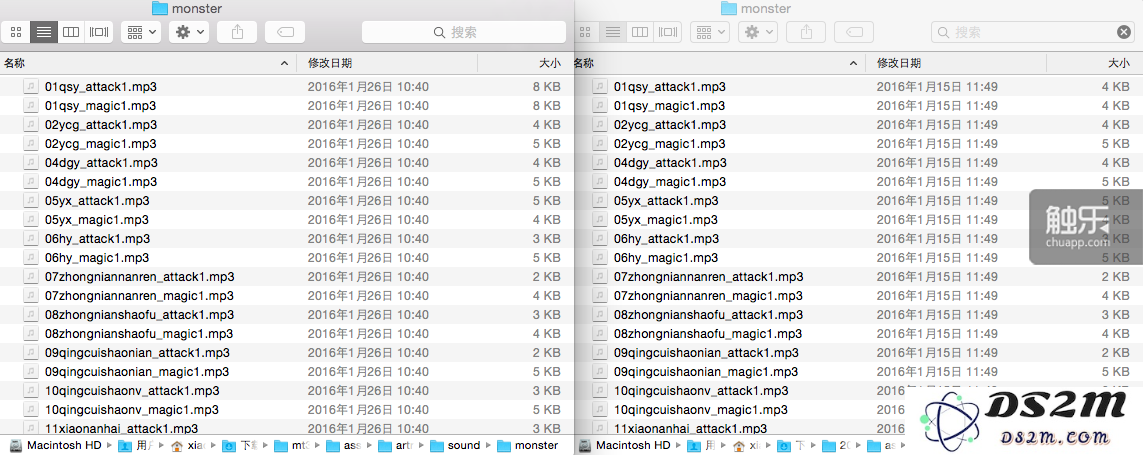Open sound folder in left path bar

pyautogui.click(x=455, y=445)
